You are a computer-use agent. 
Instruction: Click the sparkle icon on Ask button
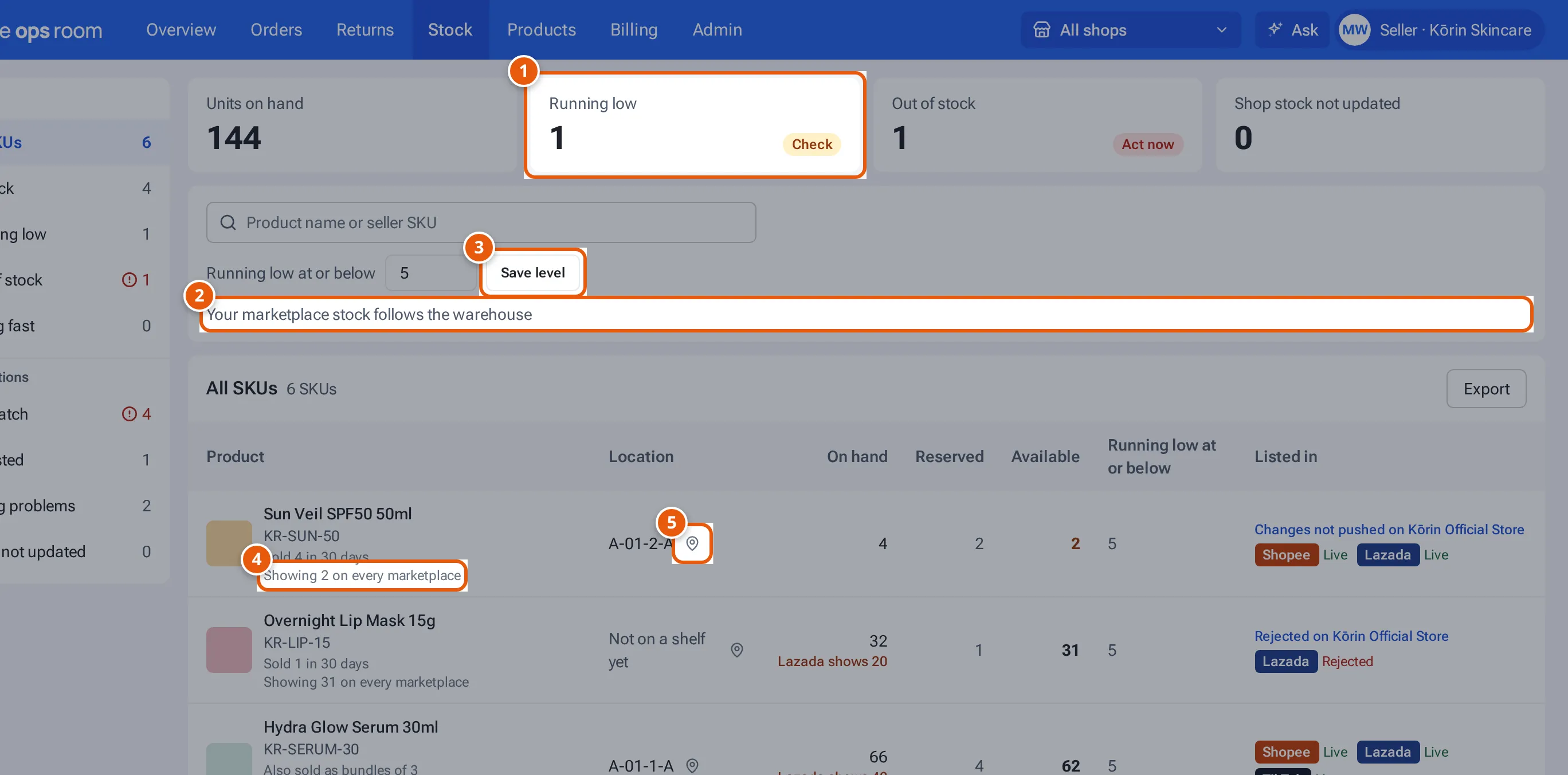(1275, 29)
